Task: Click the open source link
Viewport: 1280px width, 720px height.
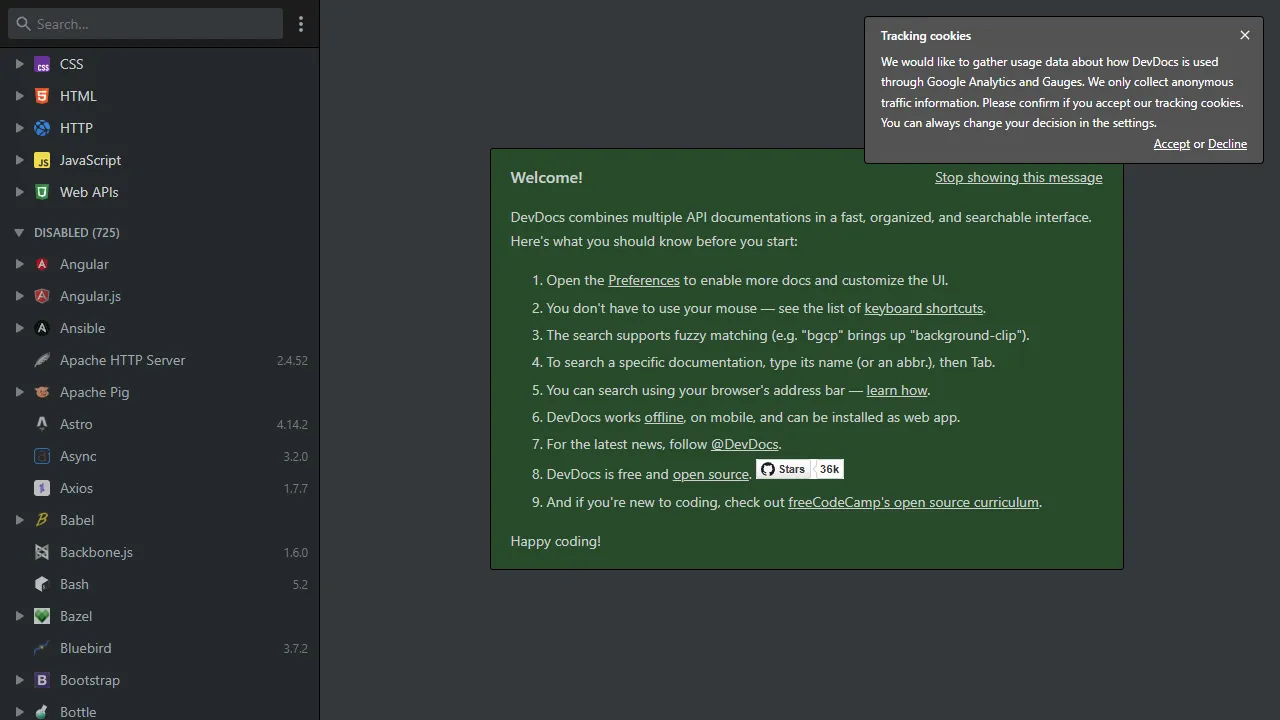Action: tap(711, 474)
